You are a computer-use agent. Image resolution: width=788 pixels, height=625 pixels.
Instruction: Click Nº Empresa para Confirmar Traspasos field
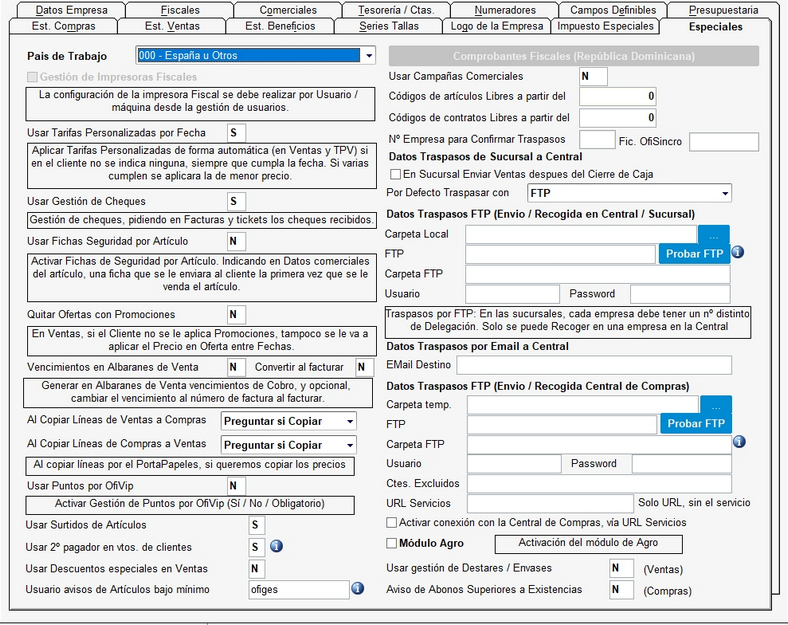click(x=597, y=140)
